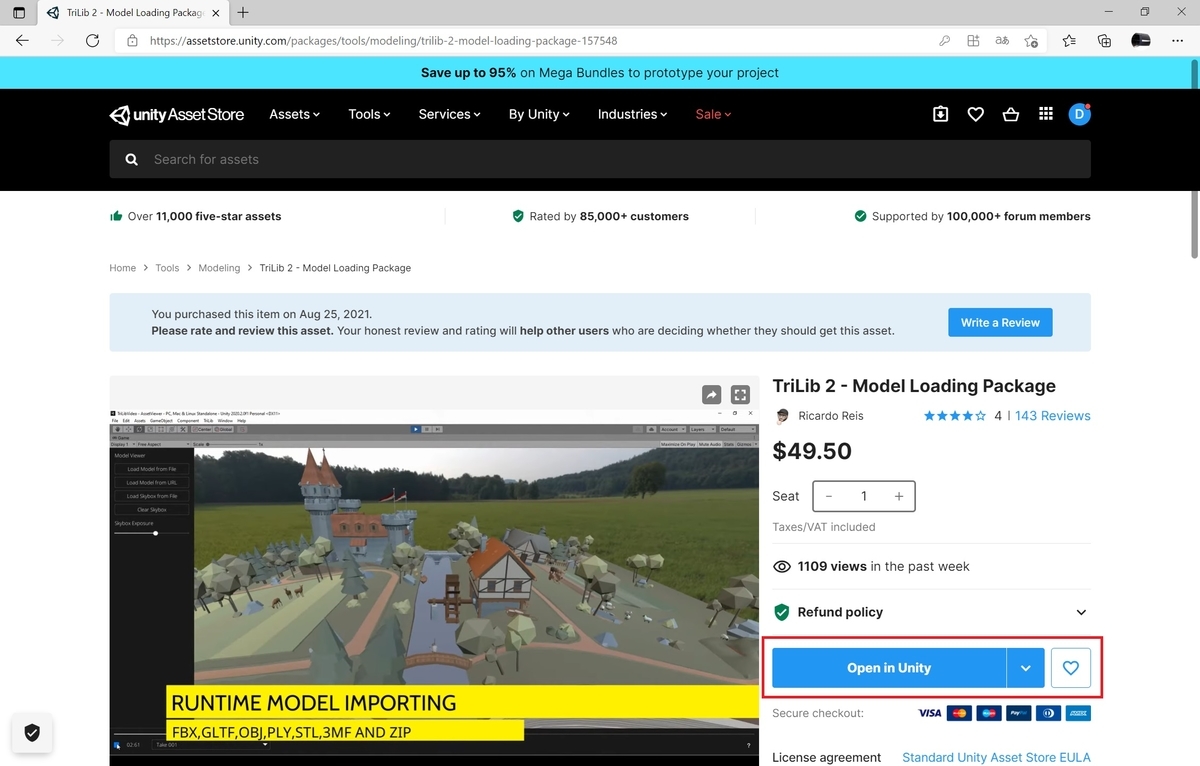1200x766 pixels.
Task: Expand the Assets menu
Action: [294, 114]
